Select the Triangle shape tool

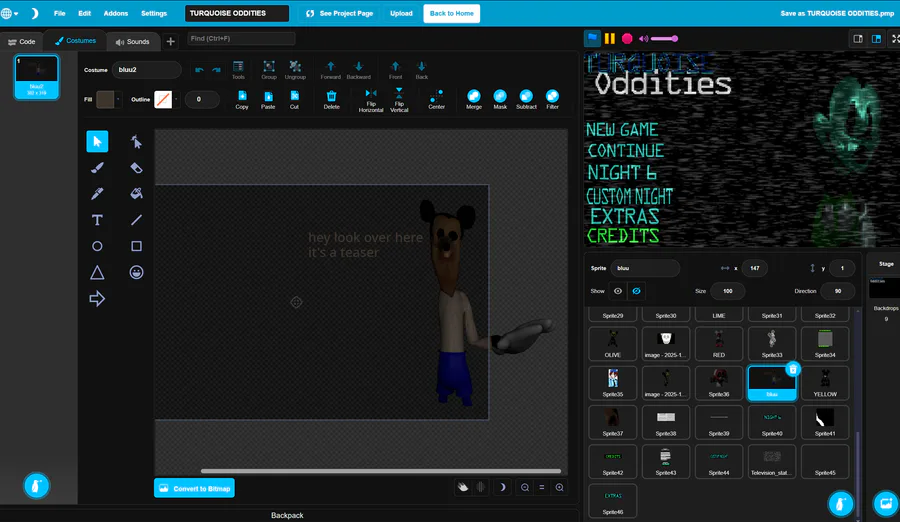pos(97,272)
